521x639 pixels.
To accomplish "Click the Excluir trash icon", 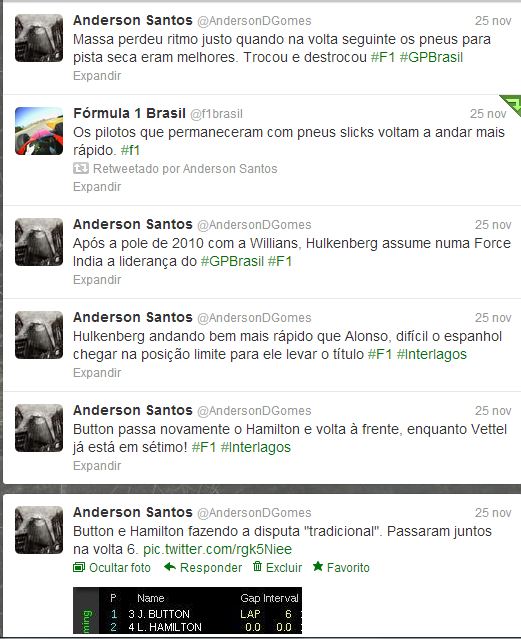I will pyautogui.click(x=257, y=566).
